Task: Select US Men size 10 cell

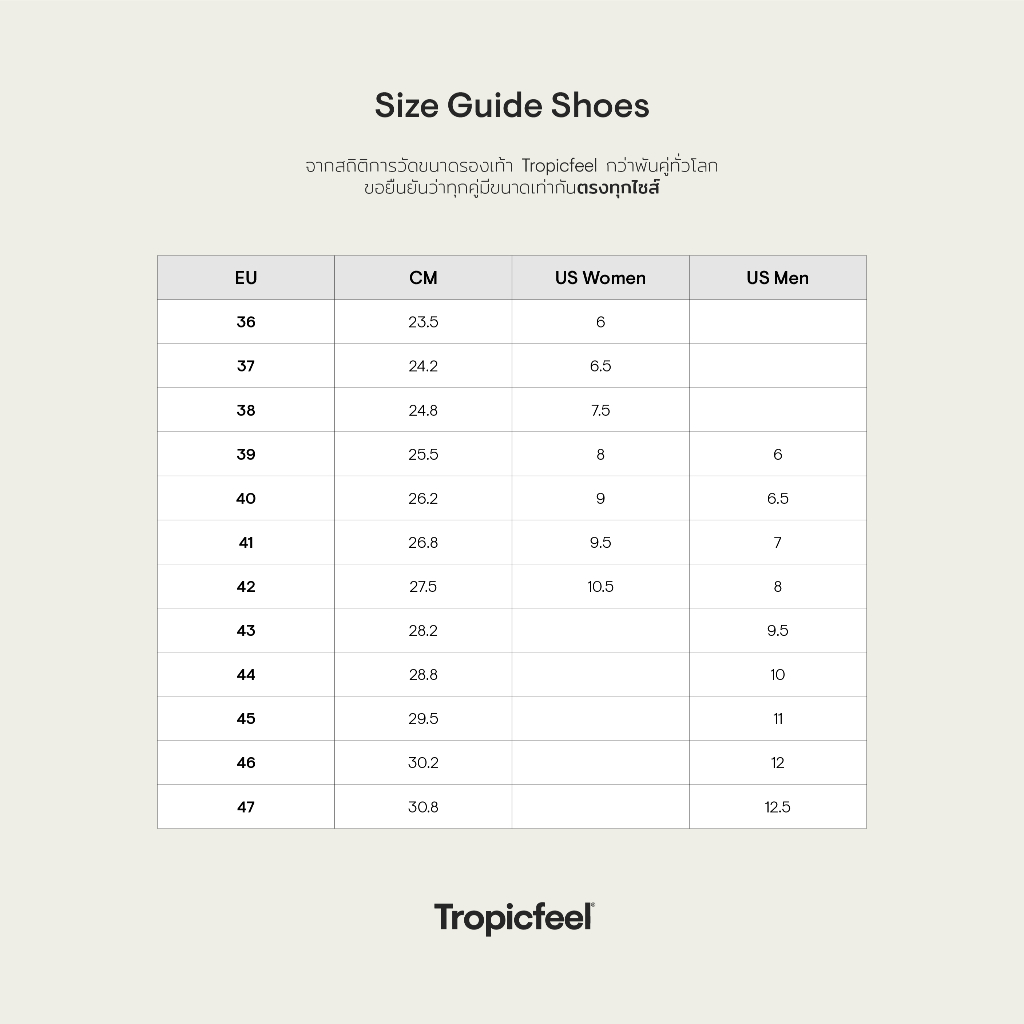Action: pyautogui.click(x=777, y=674)
